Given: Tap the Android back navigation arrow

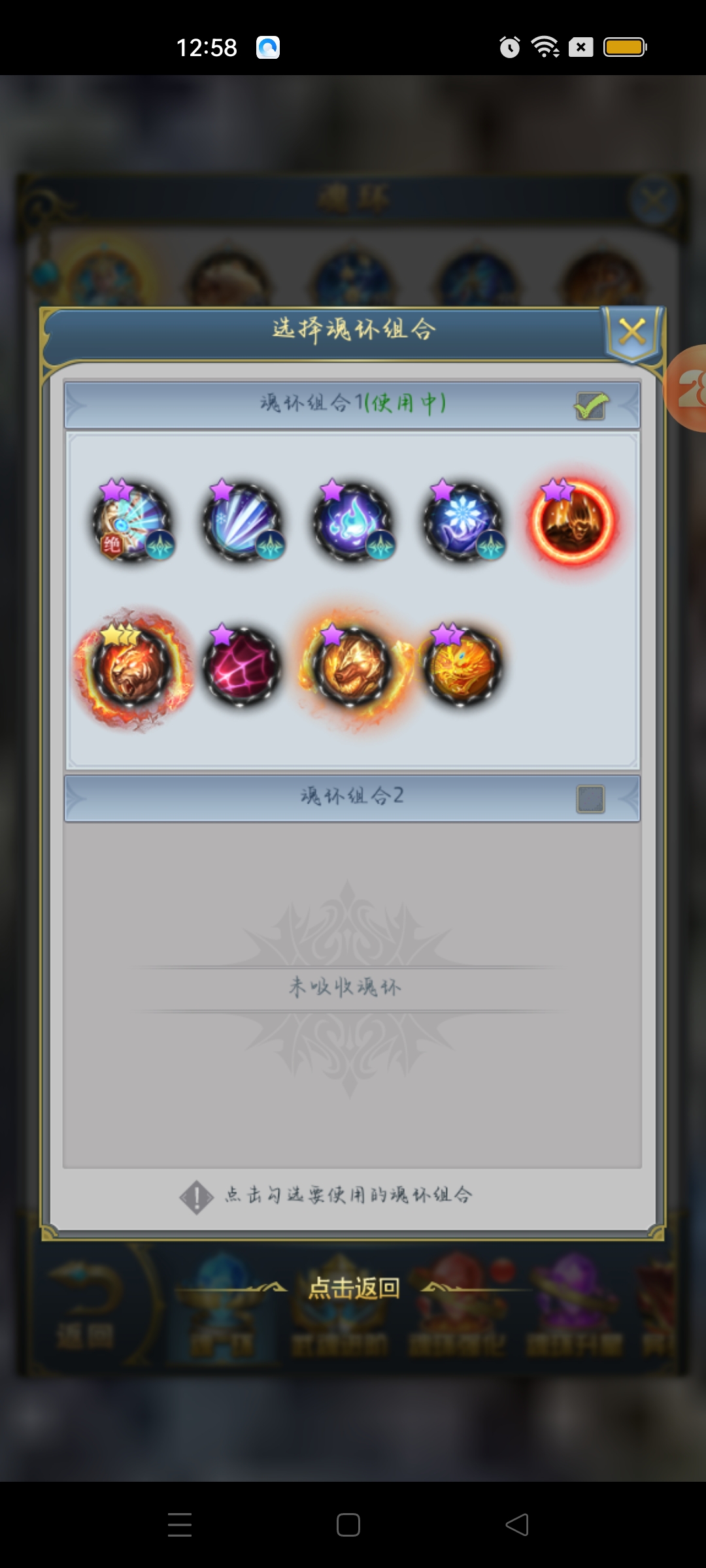Looking at the screenshot, I should pyautogui.click(x=517, y=1525).
